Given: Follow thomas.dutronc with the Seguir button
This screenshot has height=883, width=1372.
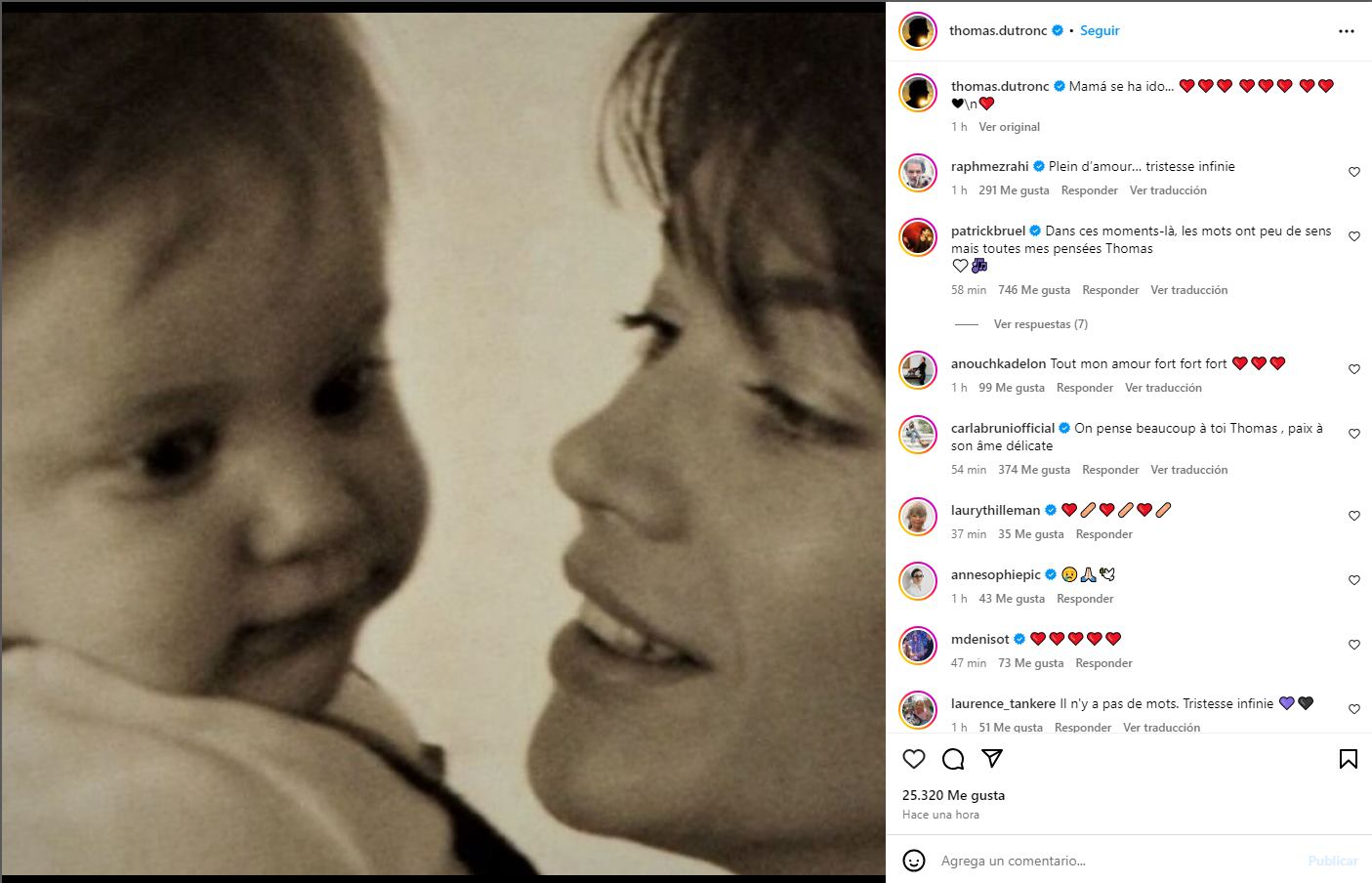Looking at the screenshot, I should (x=1100, y=31).
